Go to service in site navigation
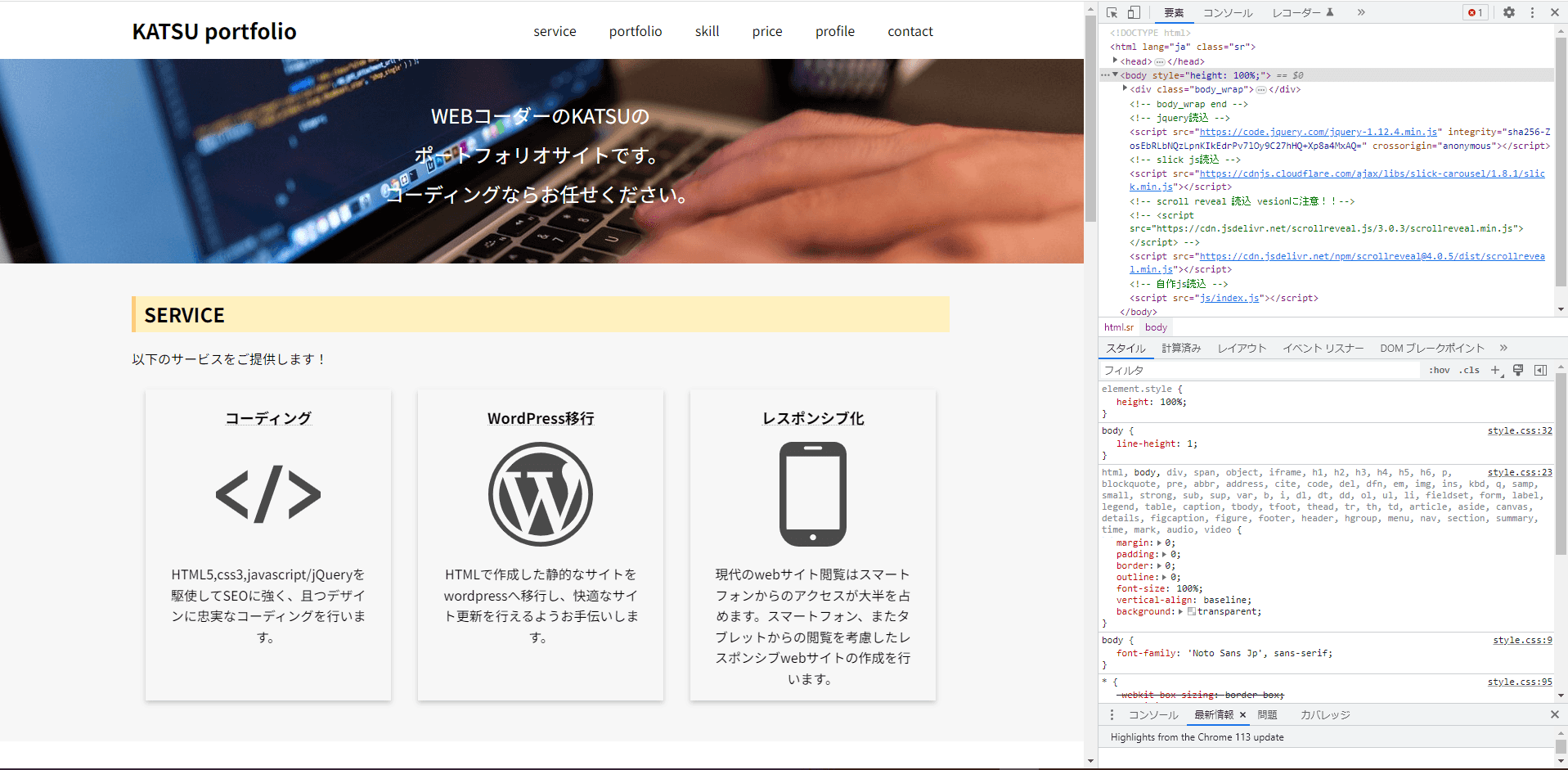1568x770 pixels. point(555,31)
